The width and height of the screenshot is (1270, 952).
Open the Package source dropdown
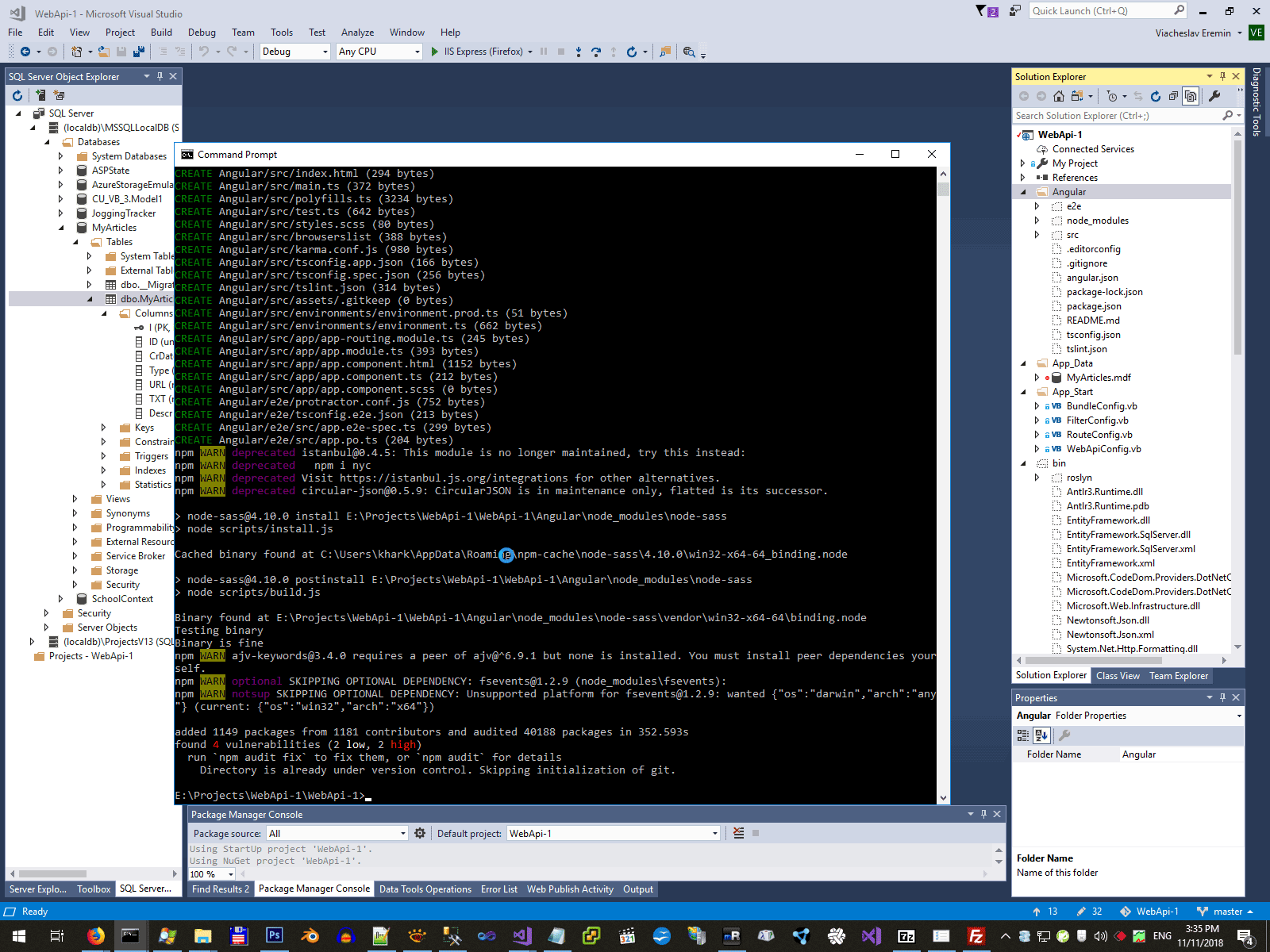tap(337, 833)
